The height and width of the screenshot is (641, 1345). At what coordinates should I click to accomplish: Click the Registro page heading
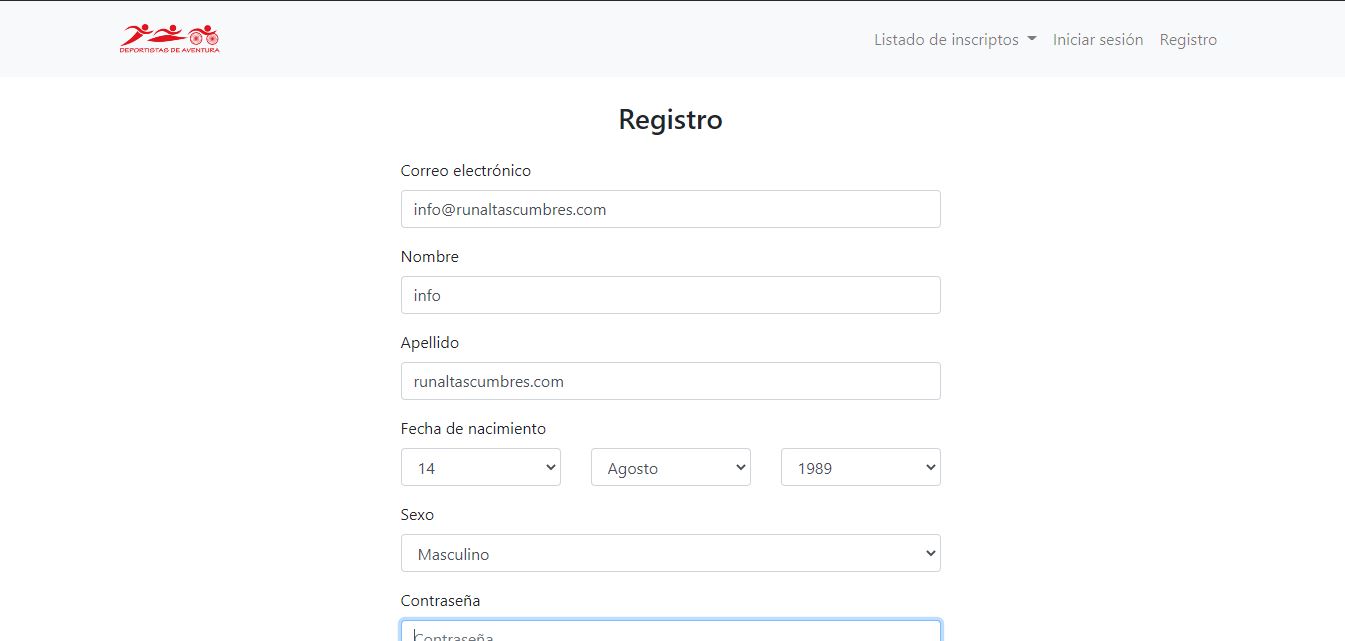coord(670,120)
